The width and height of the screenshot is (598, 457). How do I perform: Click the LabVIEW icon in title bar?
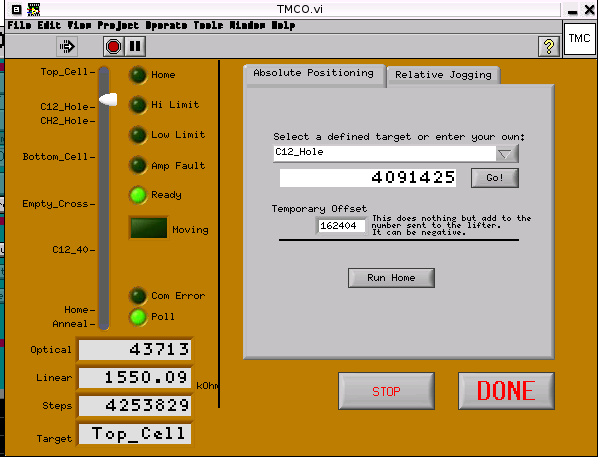(x=34, y=9)
